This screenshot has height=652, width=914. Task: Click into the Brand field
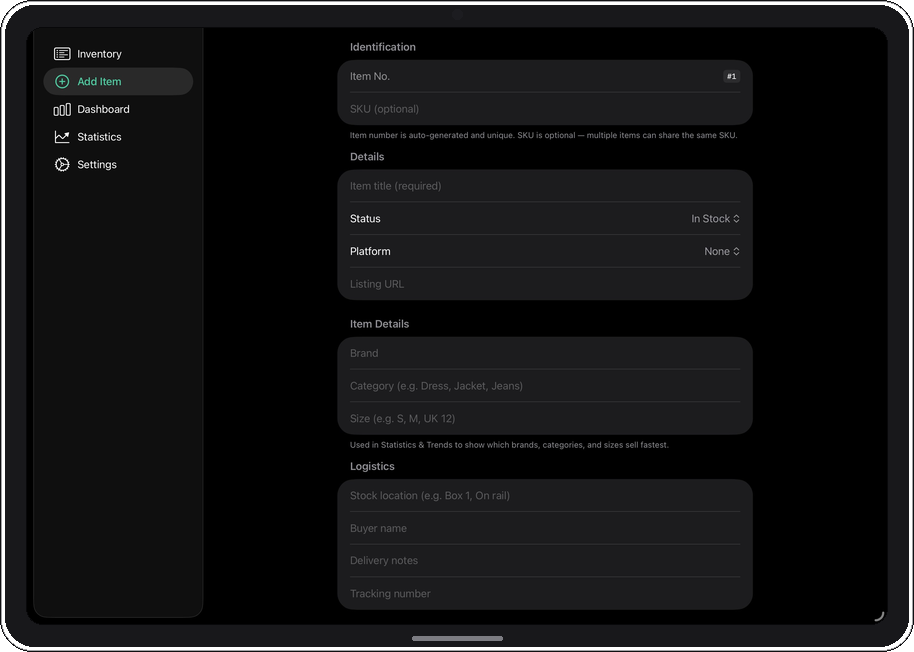pyautogui.click(x=545, y=353)
